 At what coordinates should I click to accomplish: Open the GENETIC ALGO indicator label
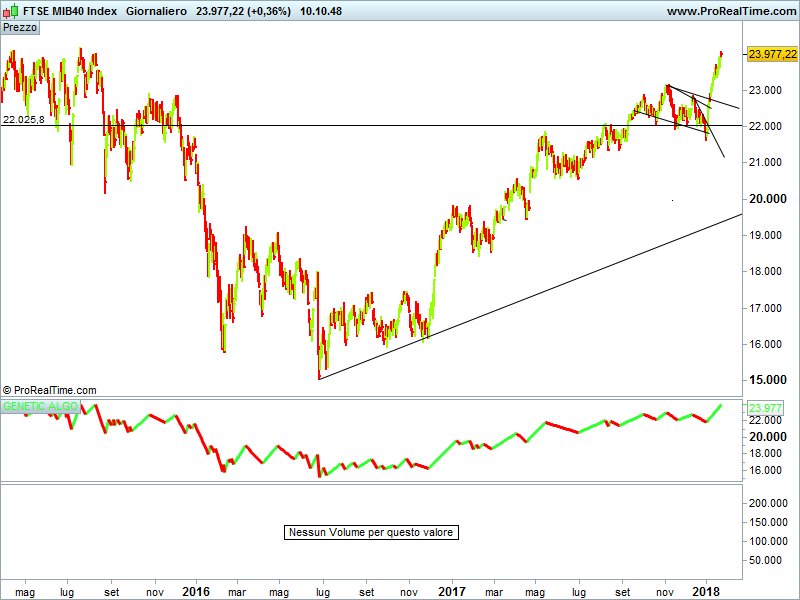(40, 407)
